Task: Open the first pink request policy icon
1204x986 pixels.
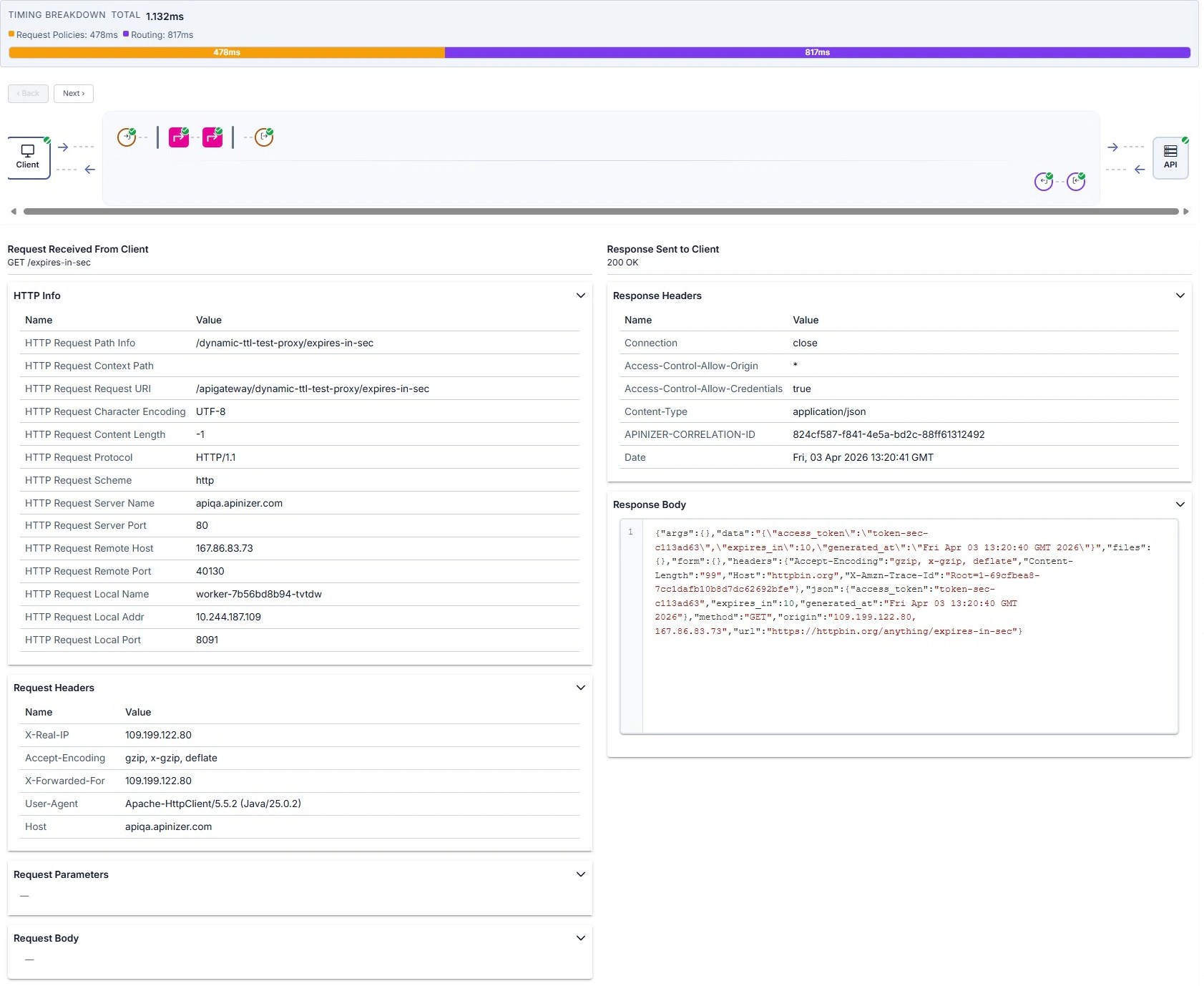Action: point(179,137)
